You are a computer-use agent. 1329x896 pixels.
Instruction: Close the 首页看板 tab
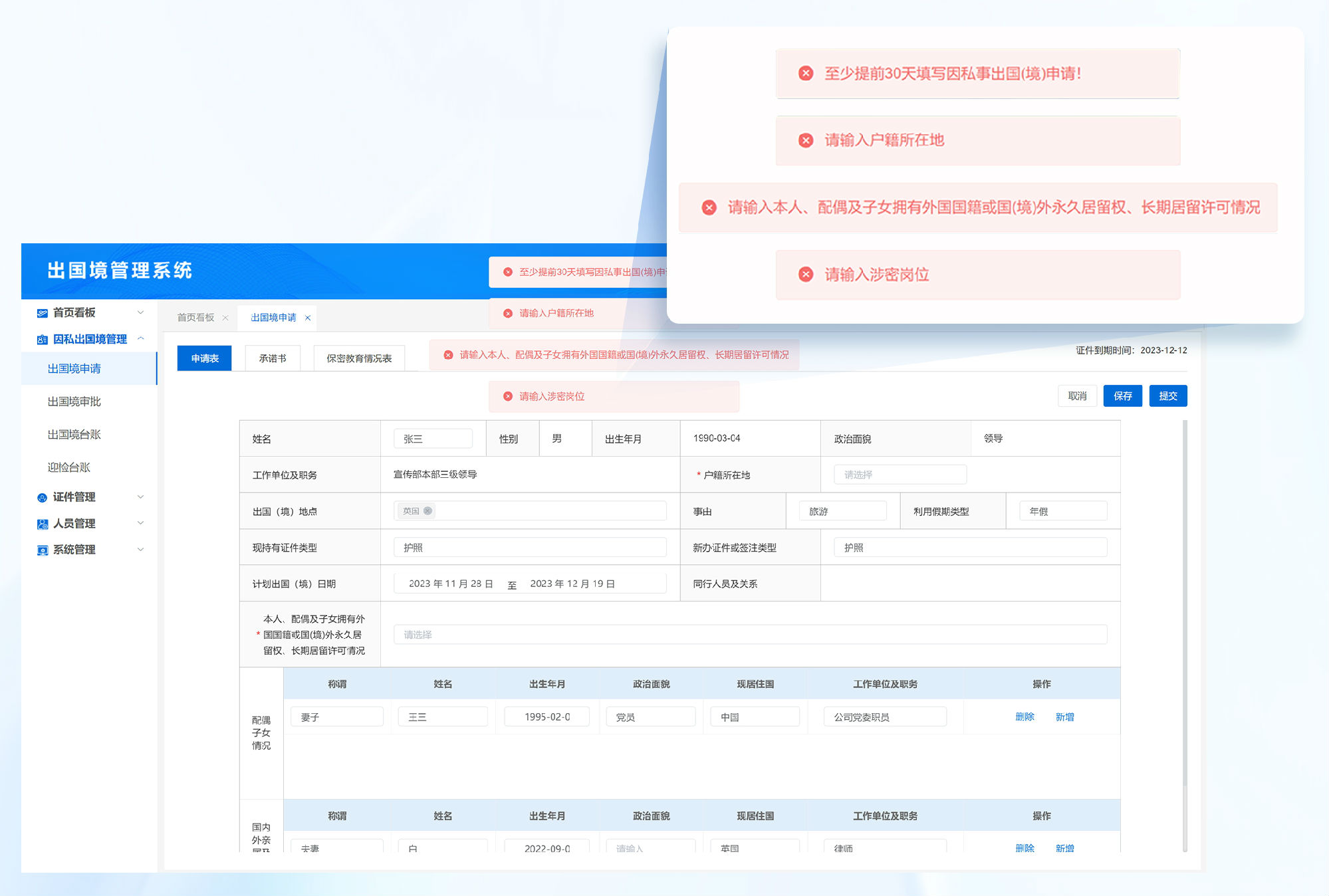[225, 318]
